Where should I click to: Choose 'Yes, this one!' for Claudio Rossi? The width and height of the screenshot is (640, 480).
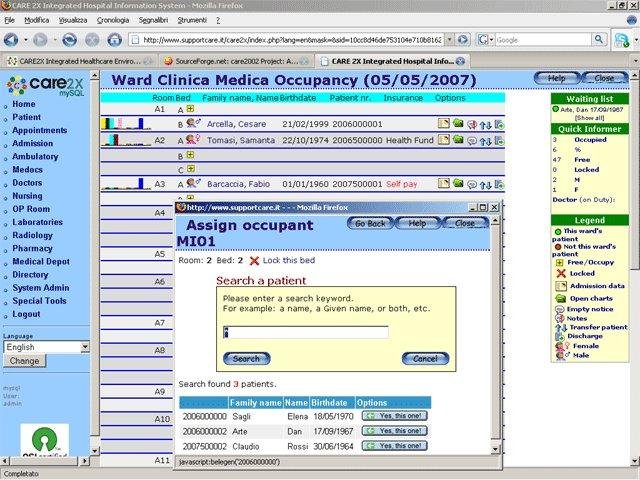pos(395,446)
